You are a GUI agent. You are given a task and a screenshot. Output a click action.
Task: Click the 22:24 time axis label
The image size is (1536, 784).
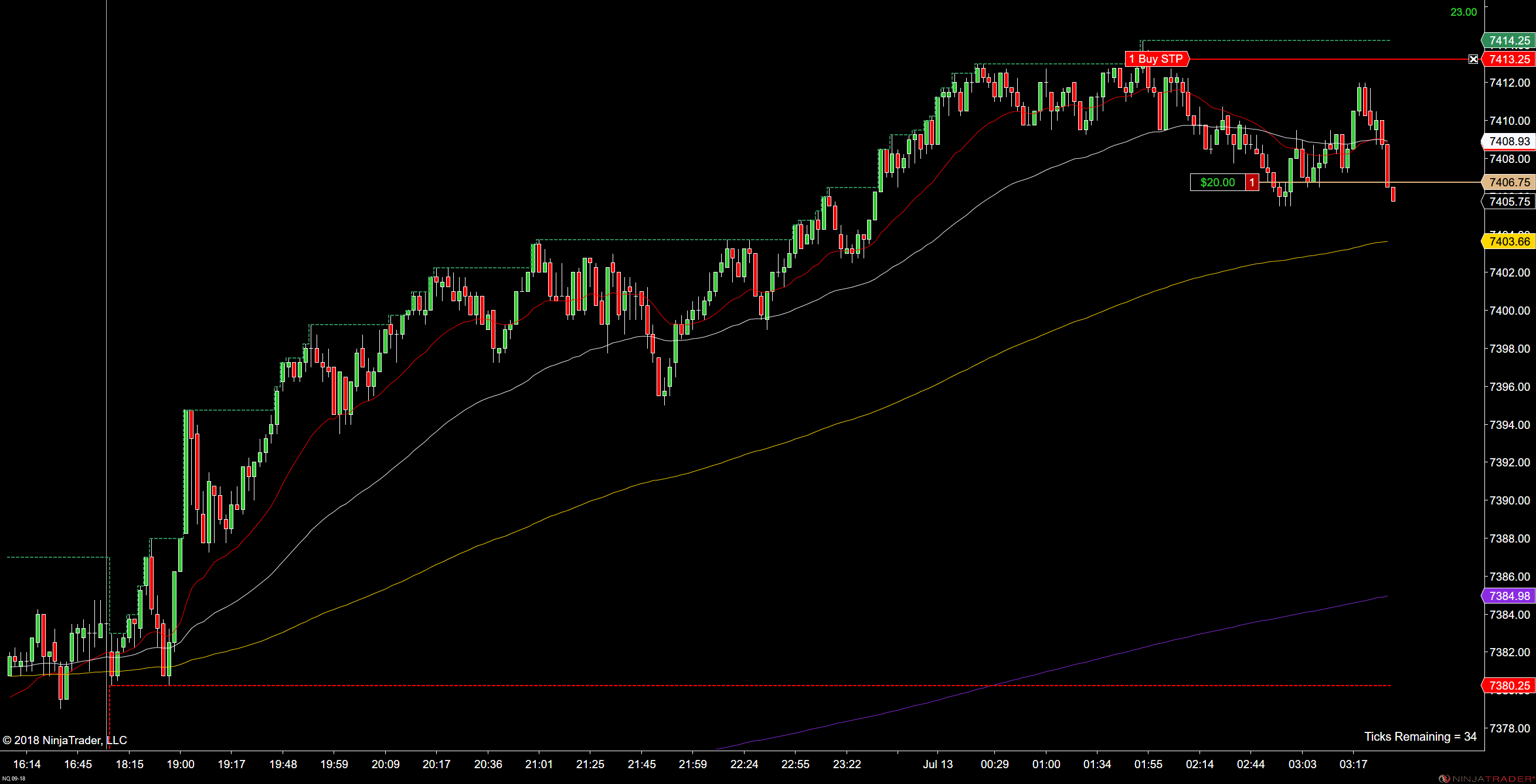point(744,763)
